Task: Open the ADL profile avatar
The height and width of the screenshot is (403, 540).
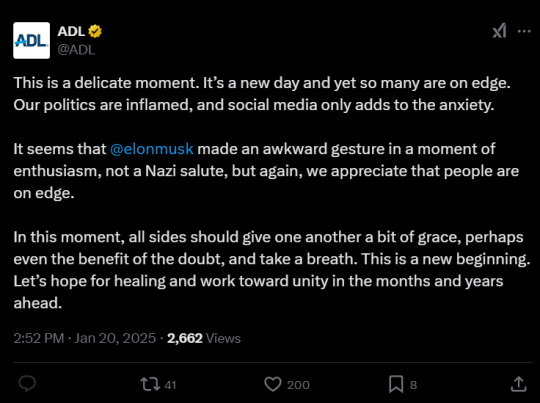Action: (x=31, y=40)
